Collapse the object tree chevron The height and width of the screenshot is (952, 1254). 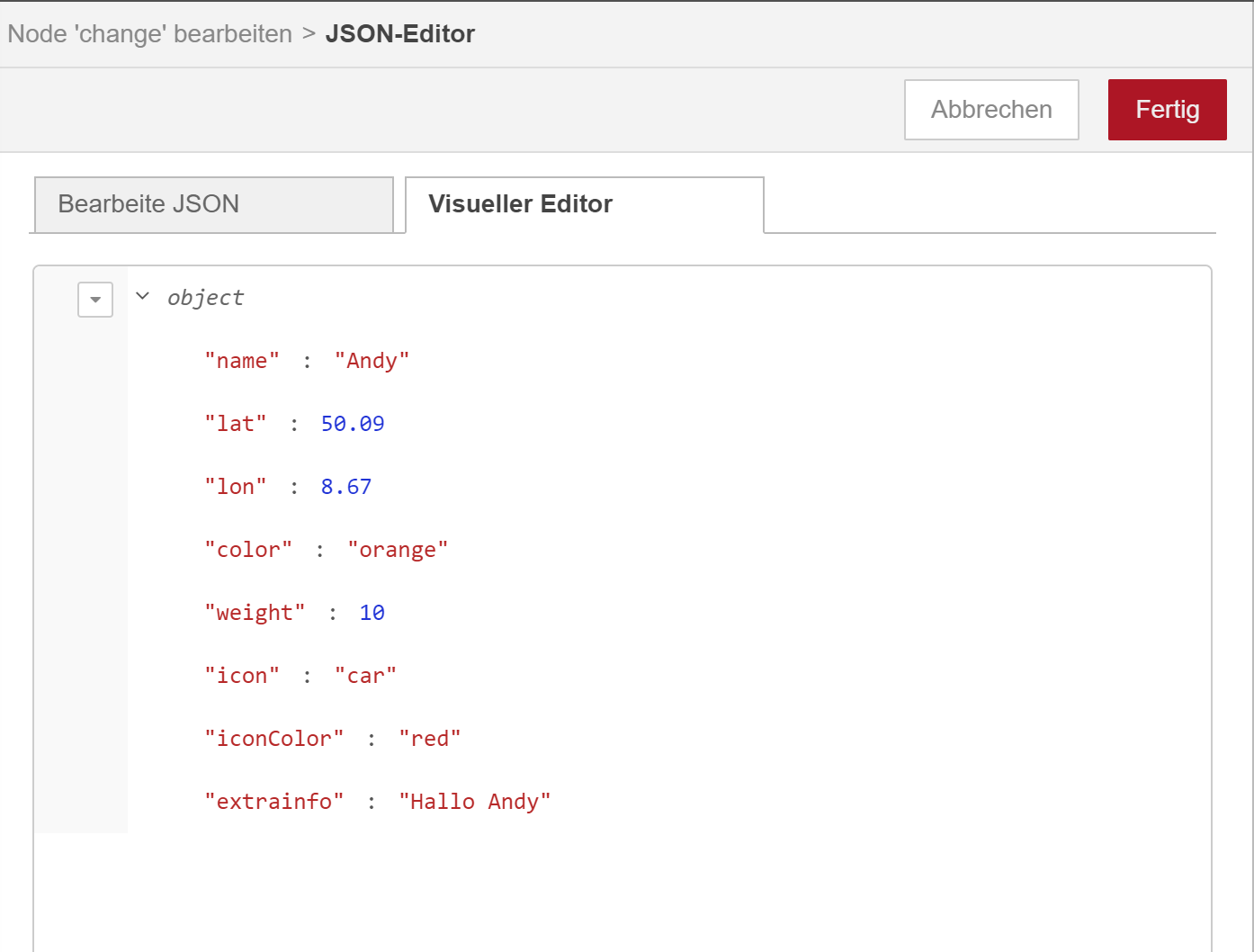point(142,296)
